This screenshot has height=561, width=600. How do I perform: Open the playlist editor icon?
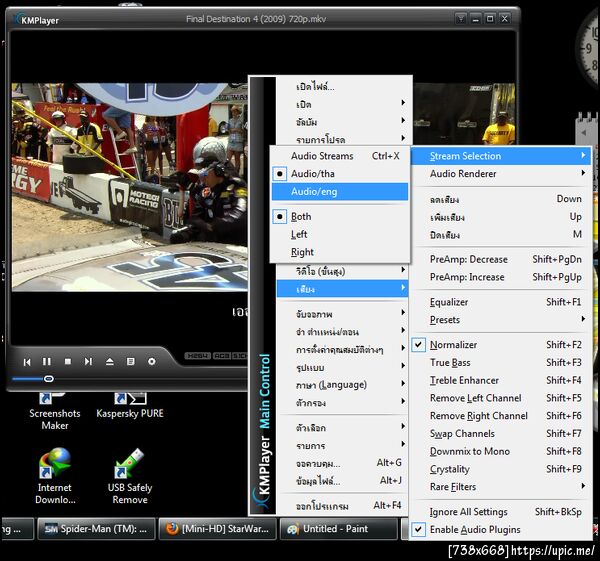pyautogui.click(x=130, y=362)
